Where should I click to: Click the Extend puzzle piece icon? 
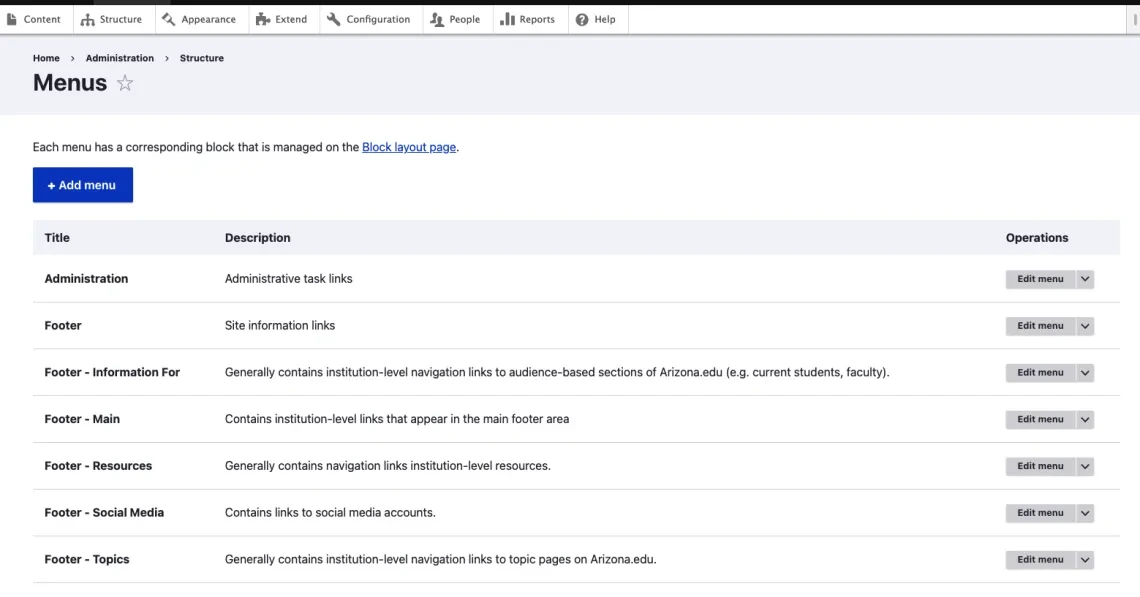point(262,19)
